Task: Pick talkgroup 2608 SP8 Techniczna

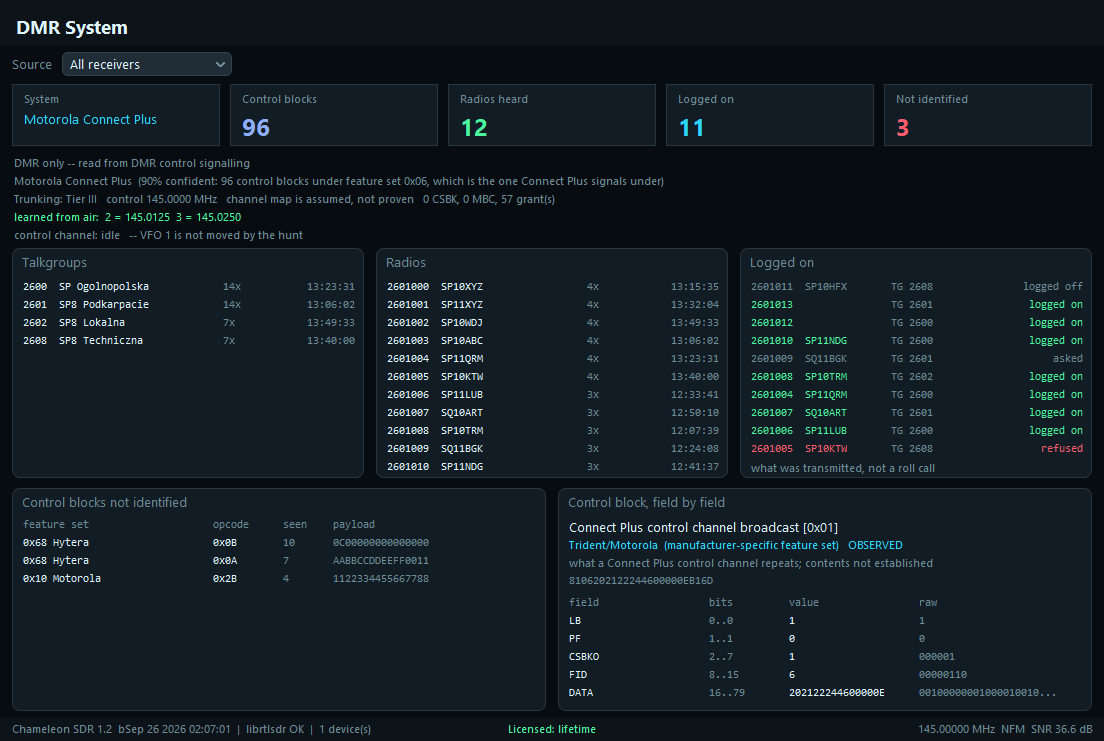Action: [188, 340]
